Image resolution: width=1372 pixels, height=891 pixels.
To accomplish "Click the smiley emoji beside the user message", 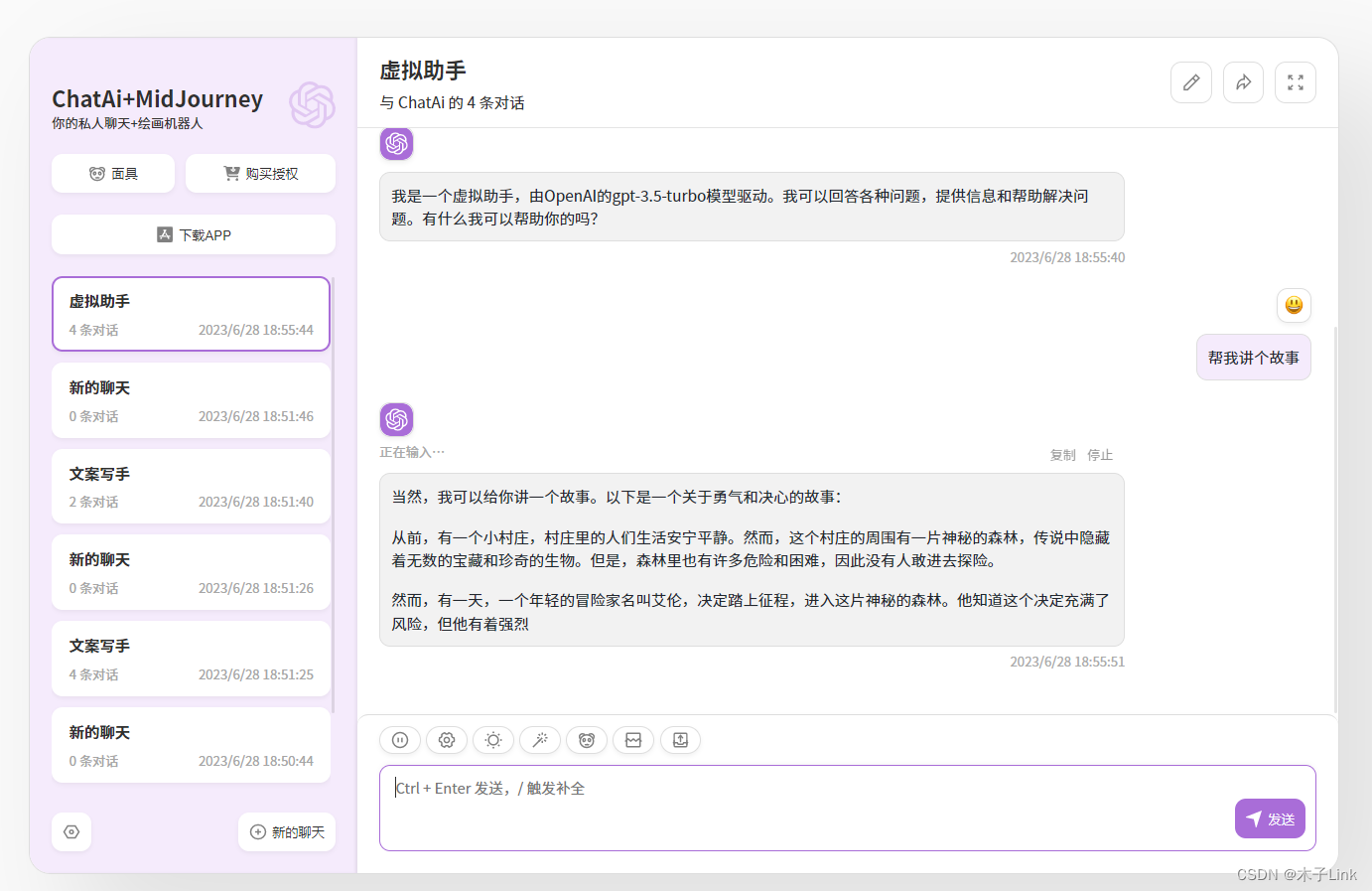I will tap(1294, 305).
